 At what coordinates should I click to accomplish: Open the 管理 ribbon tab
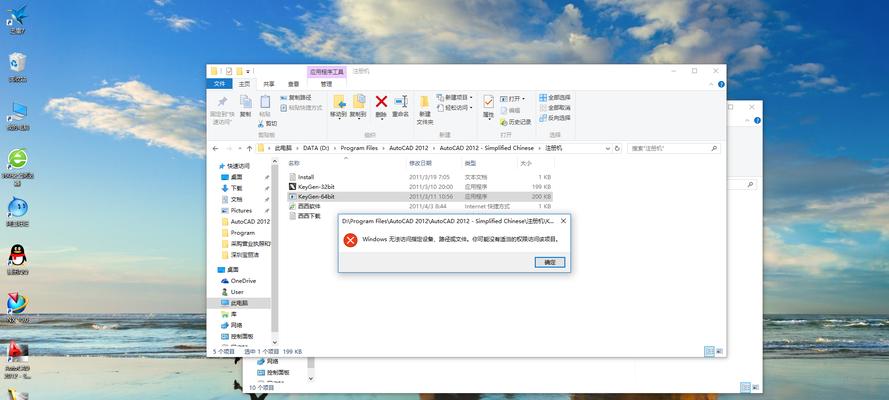(326, 84)
